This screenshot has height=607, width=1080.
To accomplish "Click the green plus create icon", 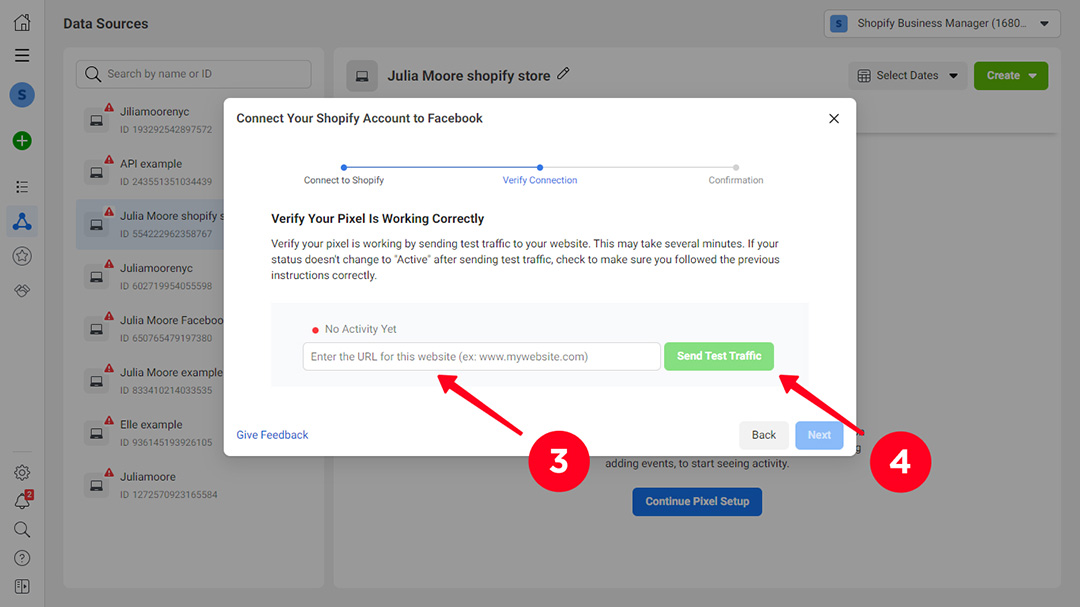I will pos(22,141).
